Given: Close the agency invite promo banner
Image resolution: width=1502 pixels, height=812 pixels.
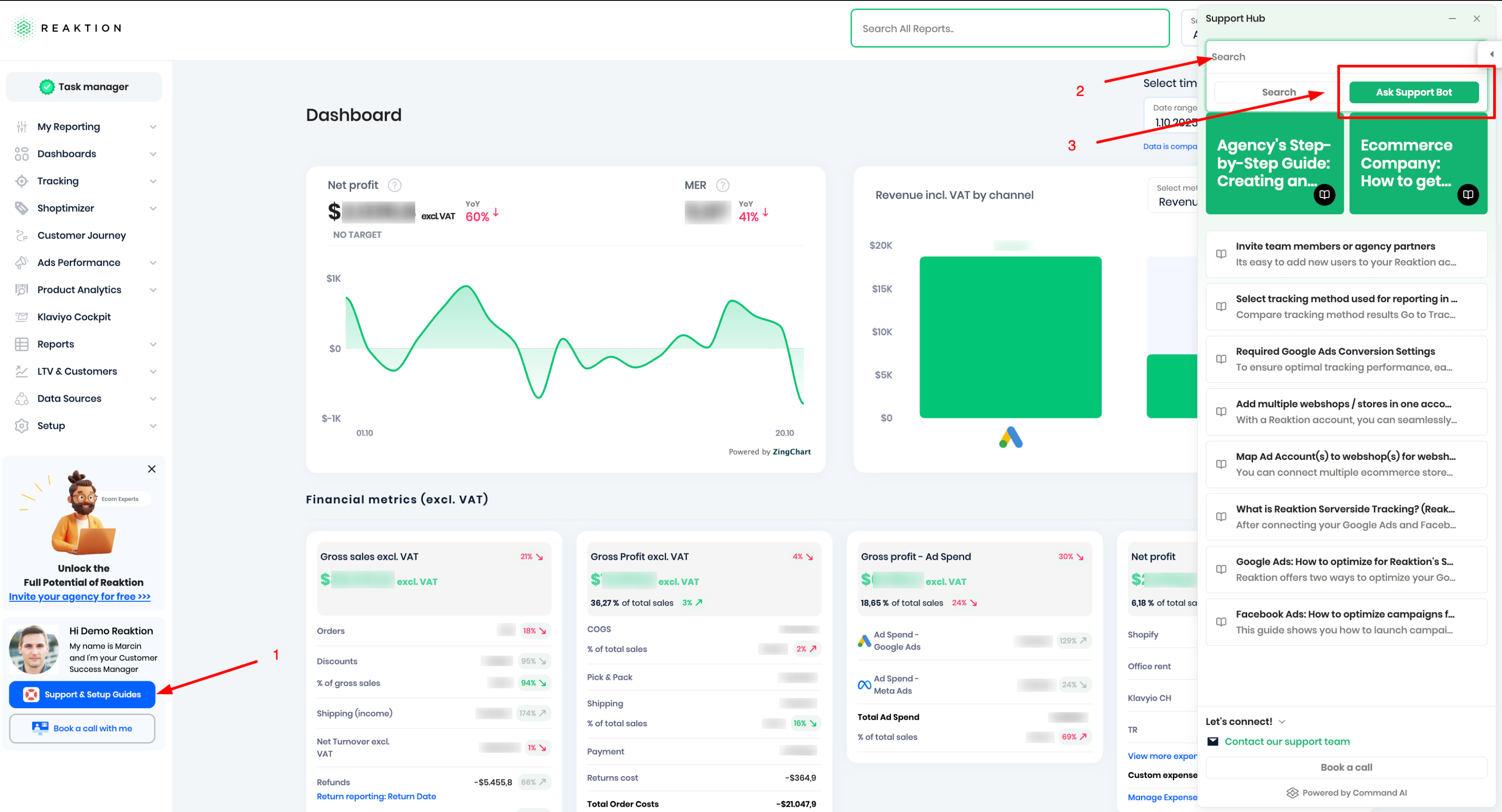Looking at the screenshot, I should click(x=152, y=469).
